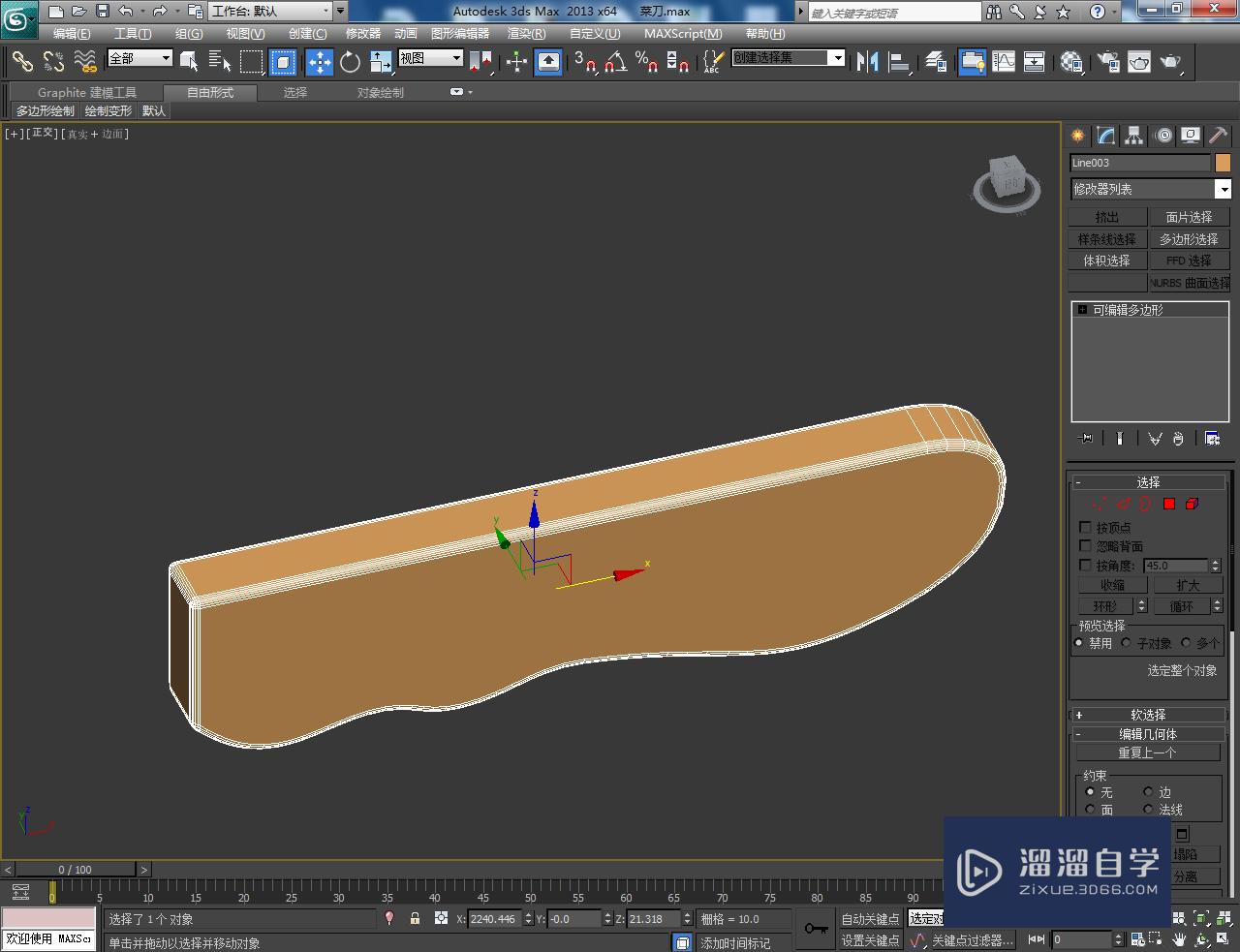
Task: Open the 全部 selection filter dropdown
Action: [x=139, y=58]
